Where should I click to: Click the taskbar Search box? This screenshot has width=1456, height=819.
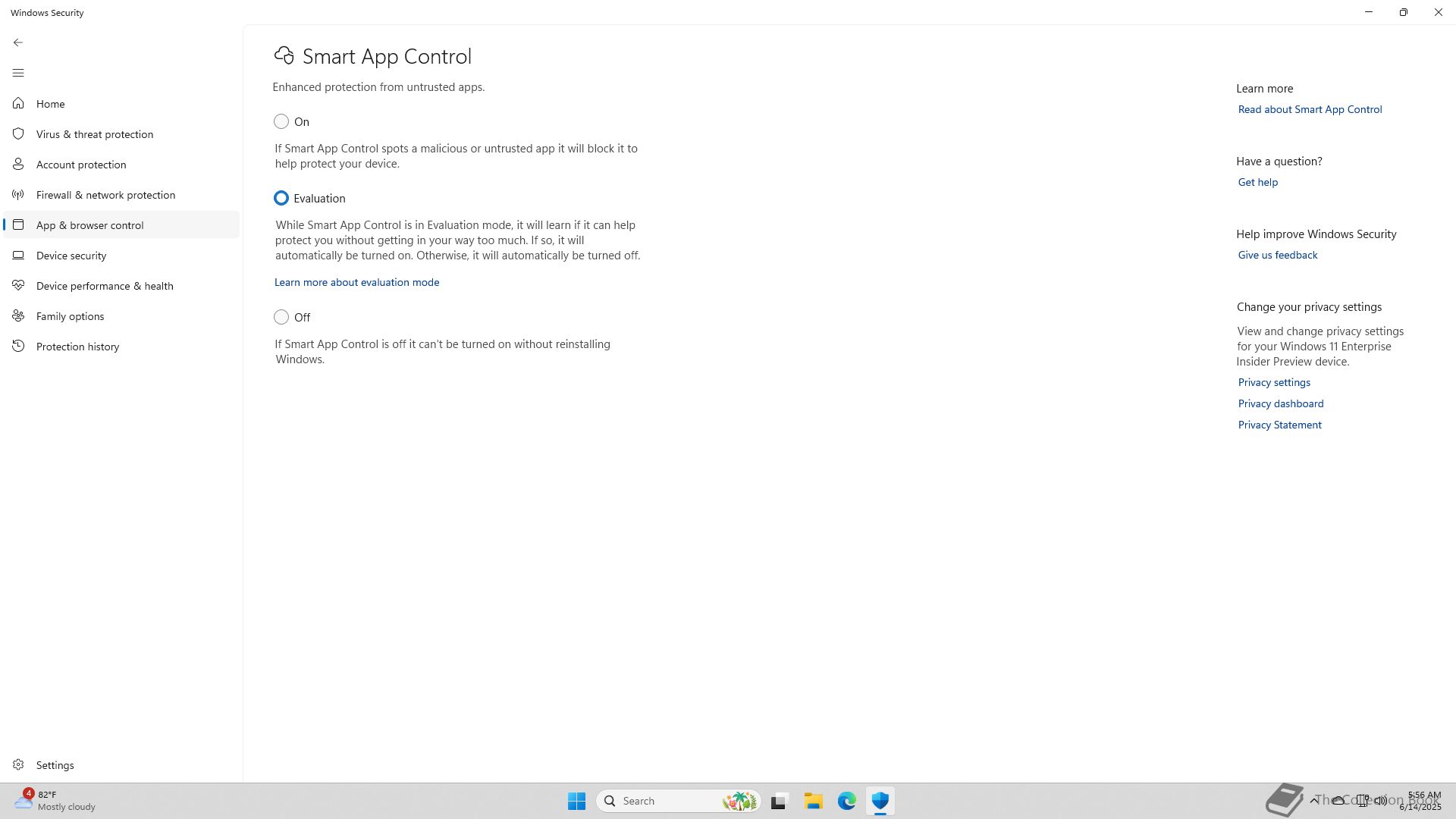click(x=667, y=801)
